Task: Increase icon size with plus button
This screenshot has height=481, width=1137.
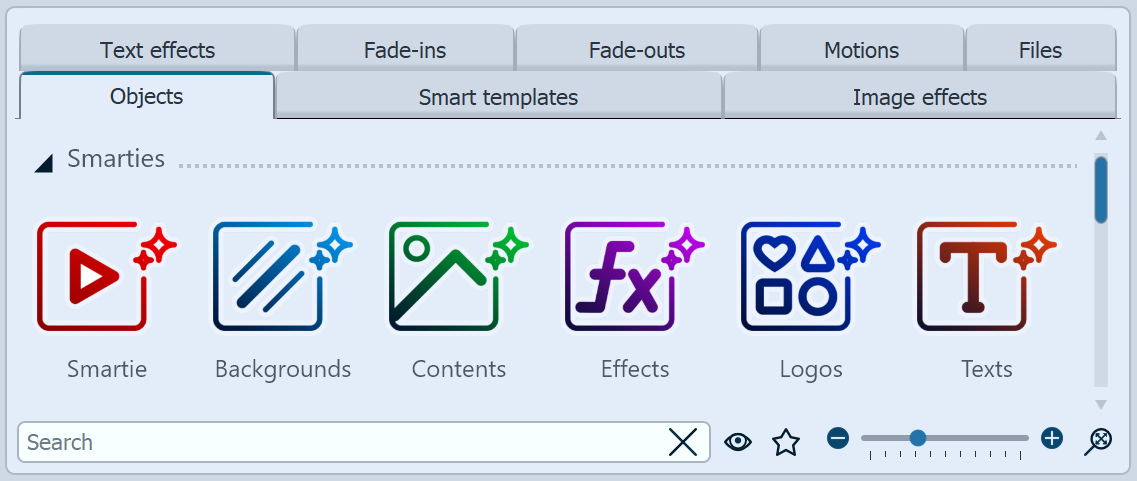Action: pyautogui.click(x=1051, y=438)
